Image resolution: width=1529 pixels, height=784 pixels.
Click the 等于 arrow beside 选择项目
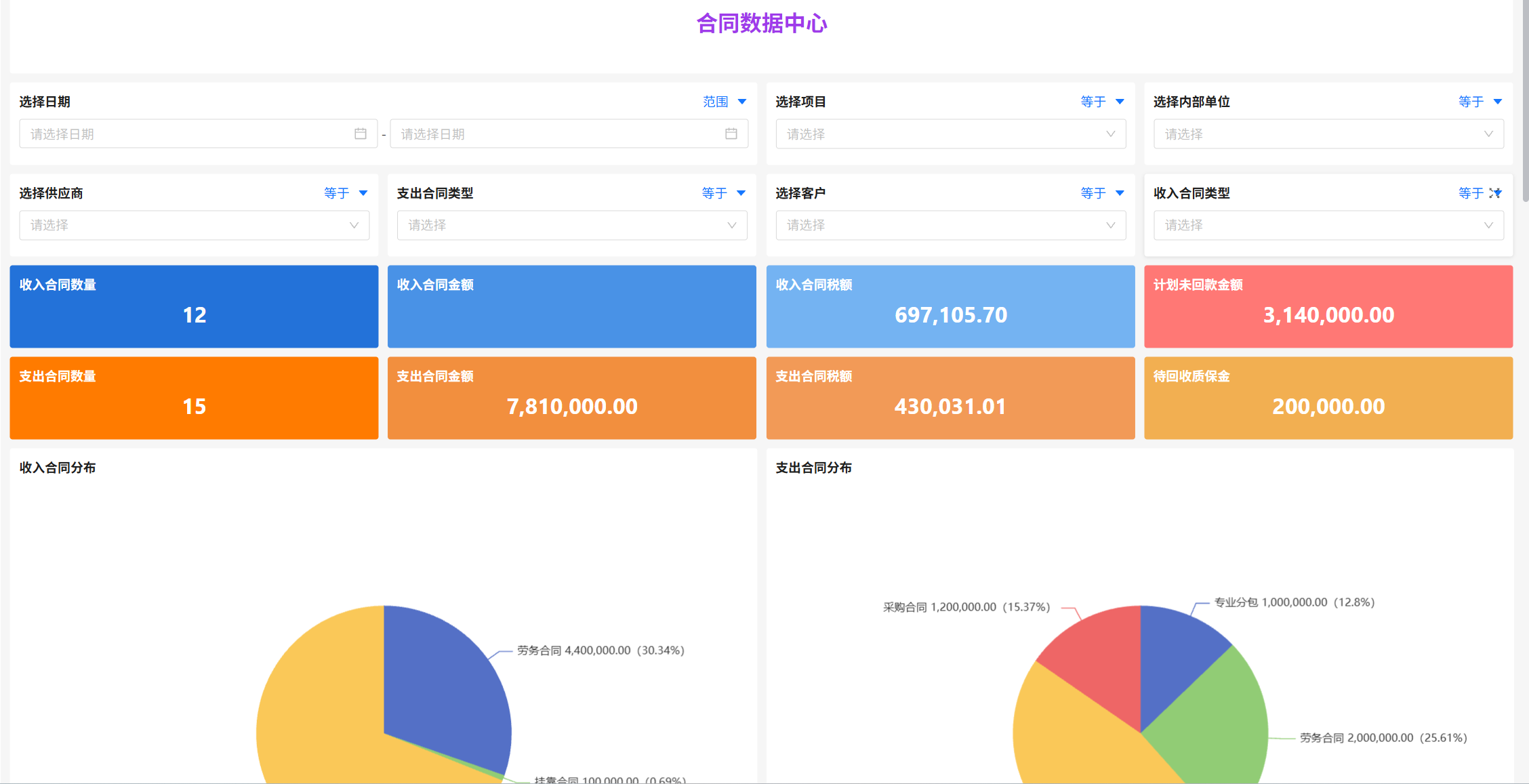[x=1120, y=102]
